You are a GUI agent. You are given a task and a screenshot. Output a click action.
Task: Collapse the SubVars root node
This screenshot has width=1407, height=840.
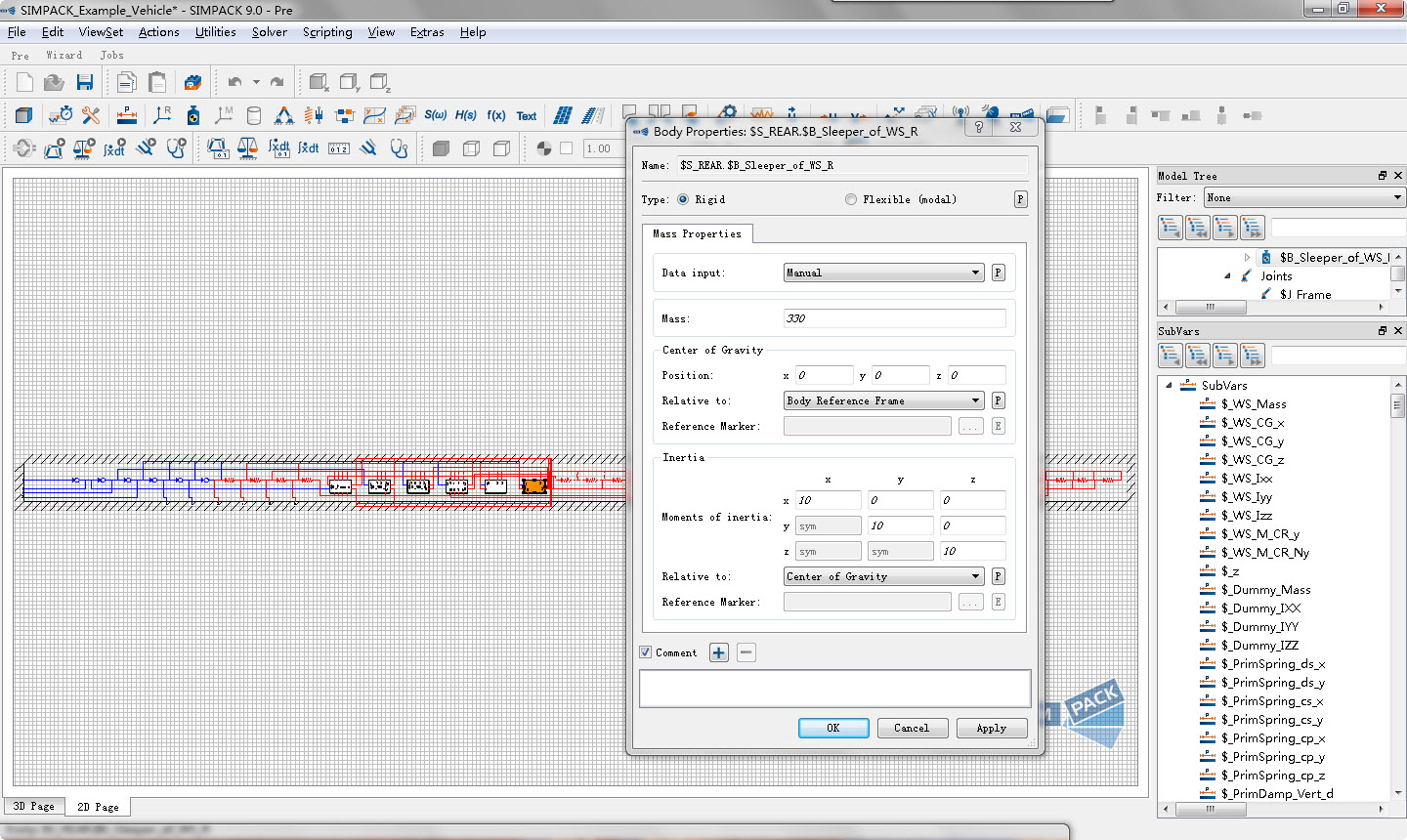pos(1169,386)
